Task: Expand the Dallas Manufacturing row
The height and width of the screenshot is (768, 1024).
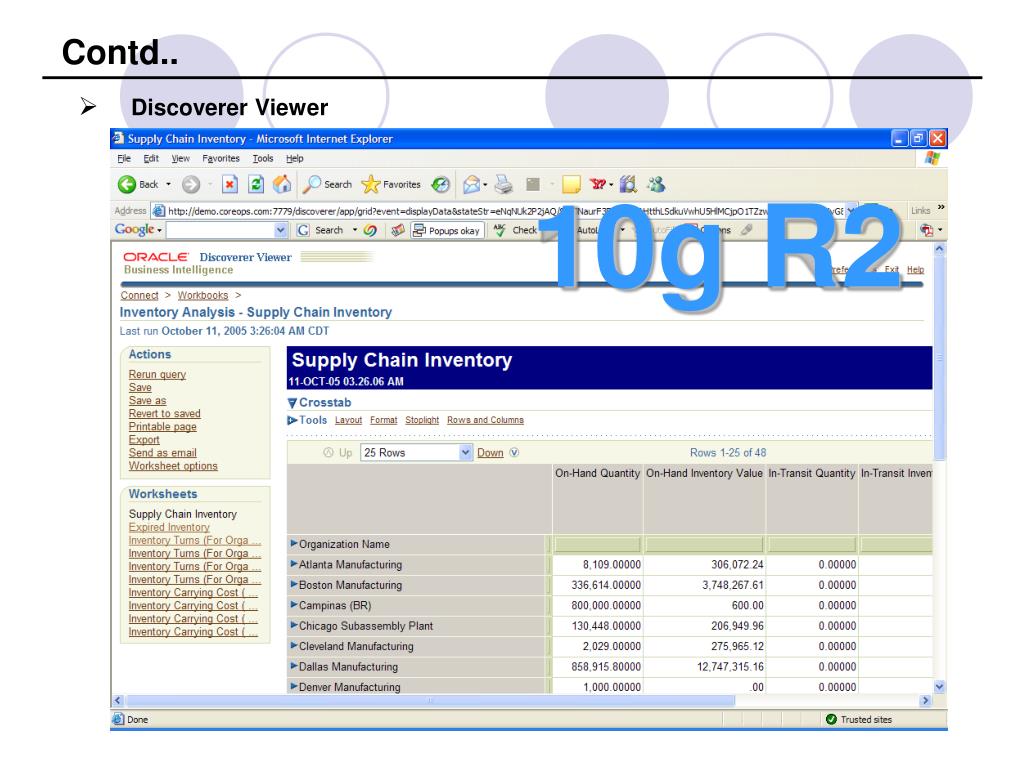Action: [294, 666]
